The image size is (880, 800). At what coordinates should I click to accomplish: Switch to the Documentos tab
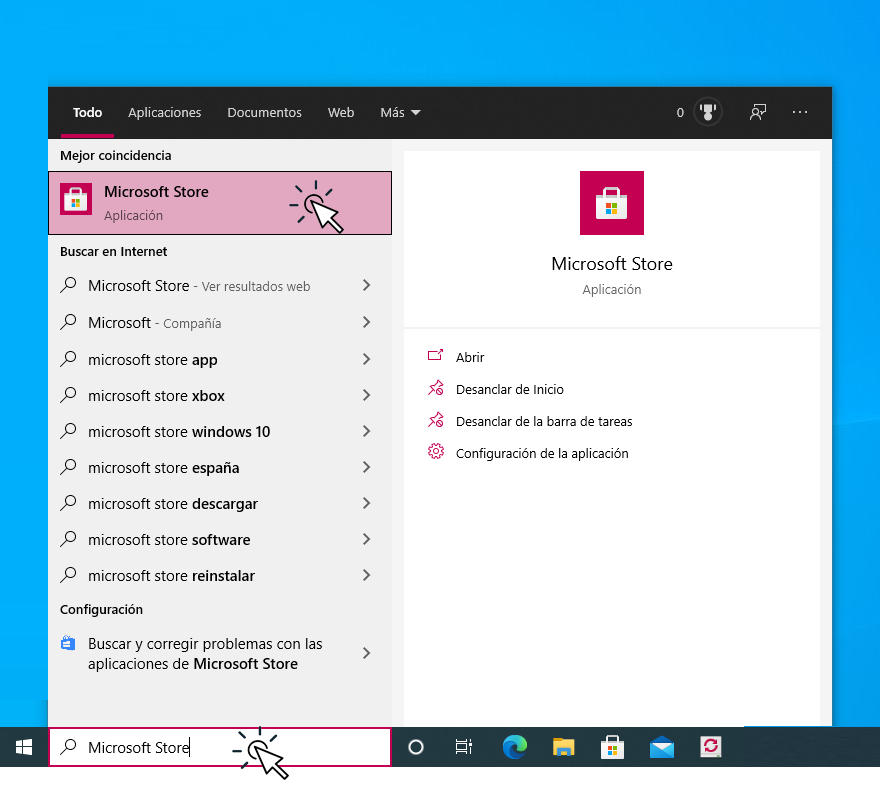[x=264, y=112]
